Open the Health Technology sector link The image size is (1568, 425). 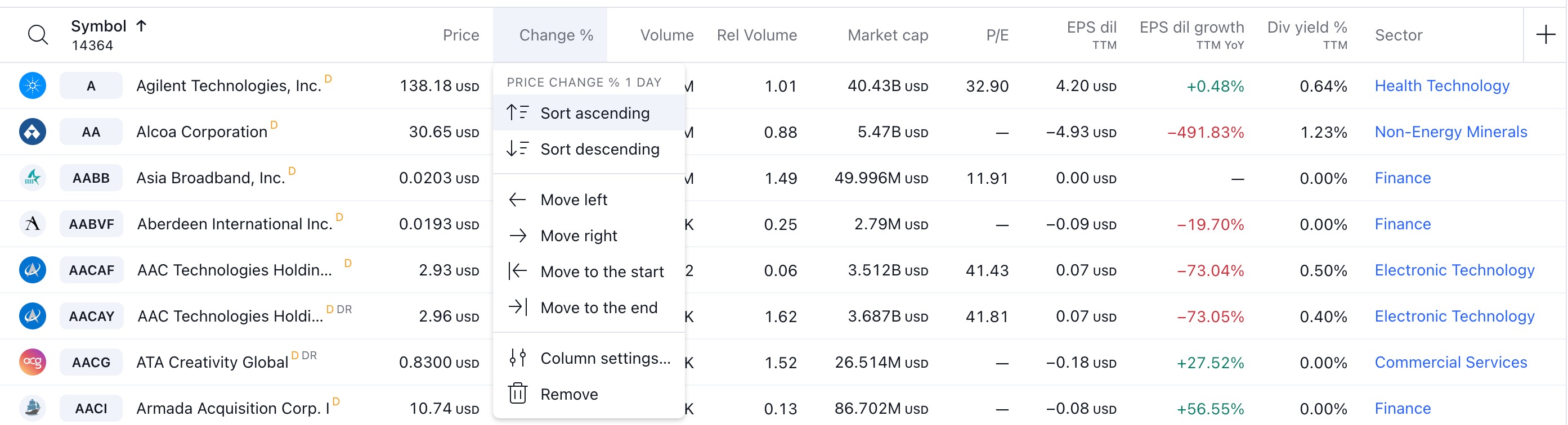click(1441, 85)
